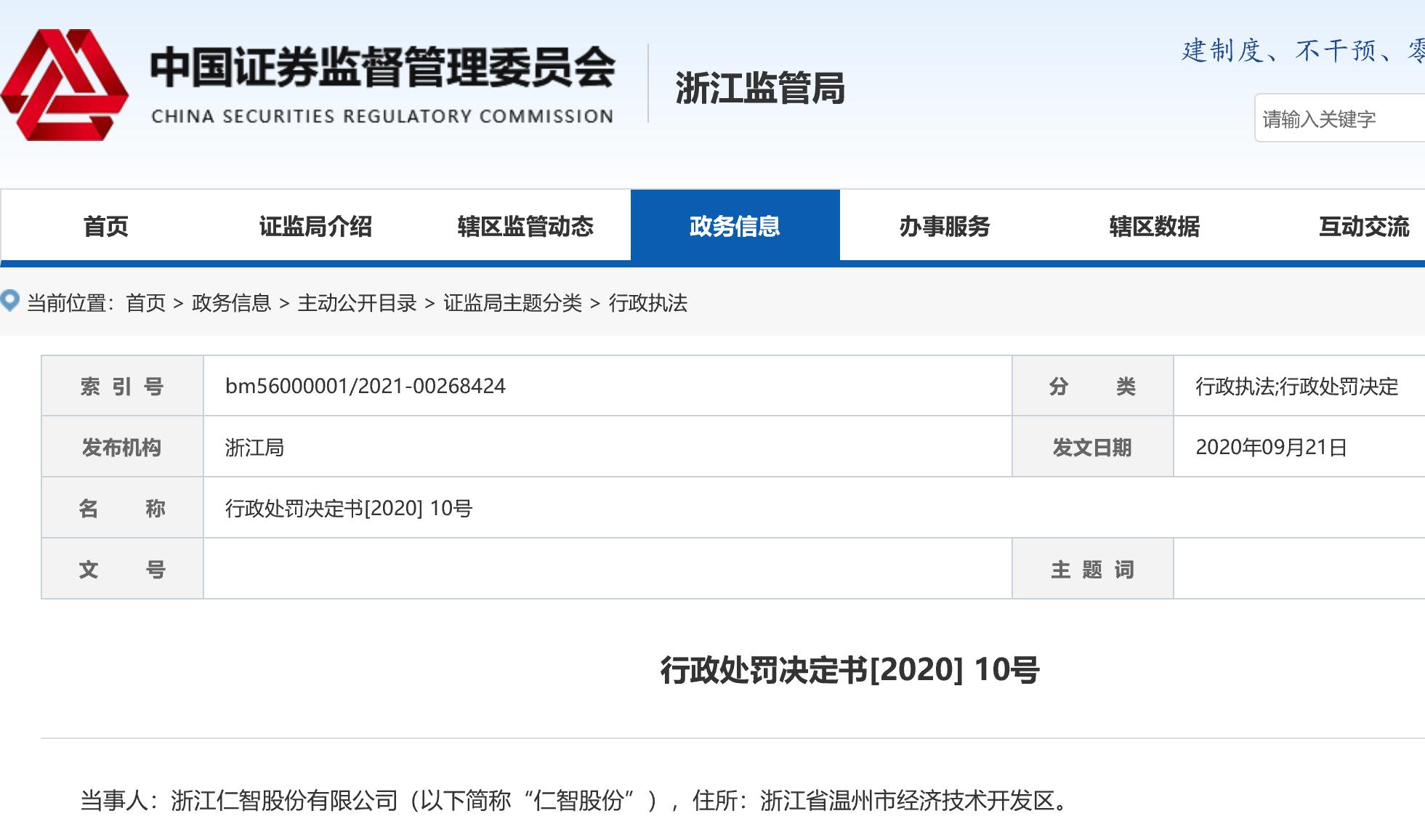Open the 办事服务 navigation tab

point(945,226)
